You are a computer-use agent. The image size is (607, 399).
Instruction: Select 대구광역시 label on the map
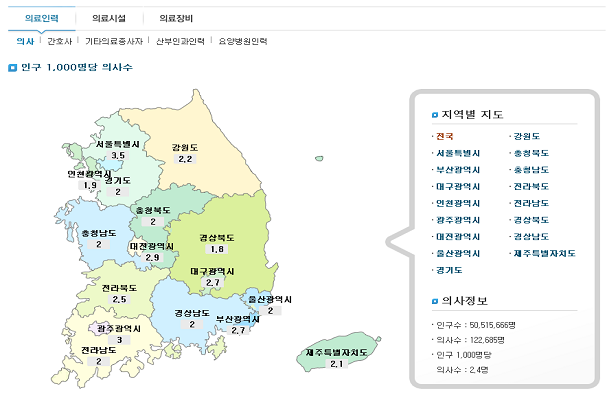(212, 271)
